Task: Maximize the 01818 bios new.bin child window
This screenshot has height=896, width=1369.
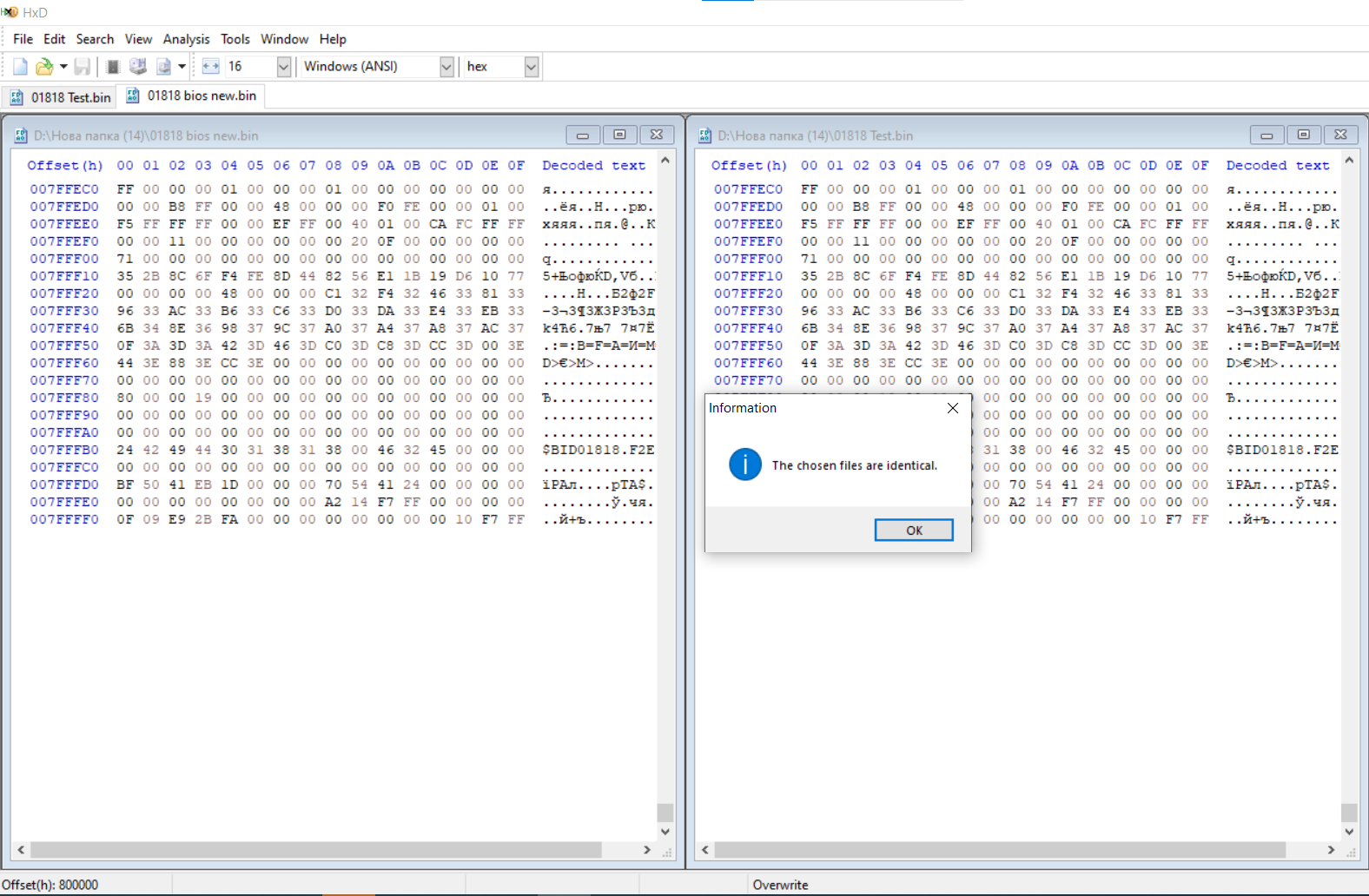Action: tap(619, 135)
